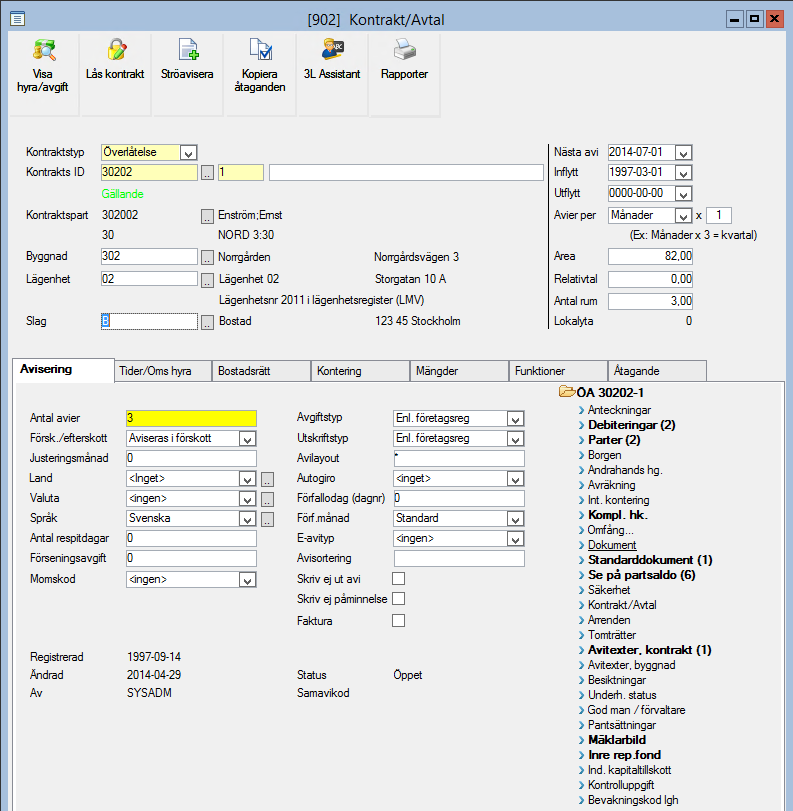Switch to Åtagande tab
Screen dimensions: 793x811
[x=657, y=371]
